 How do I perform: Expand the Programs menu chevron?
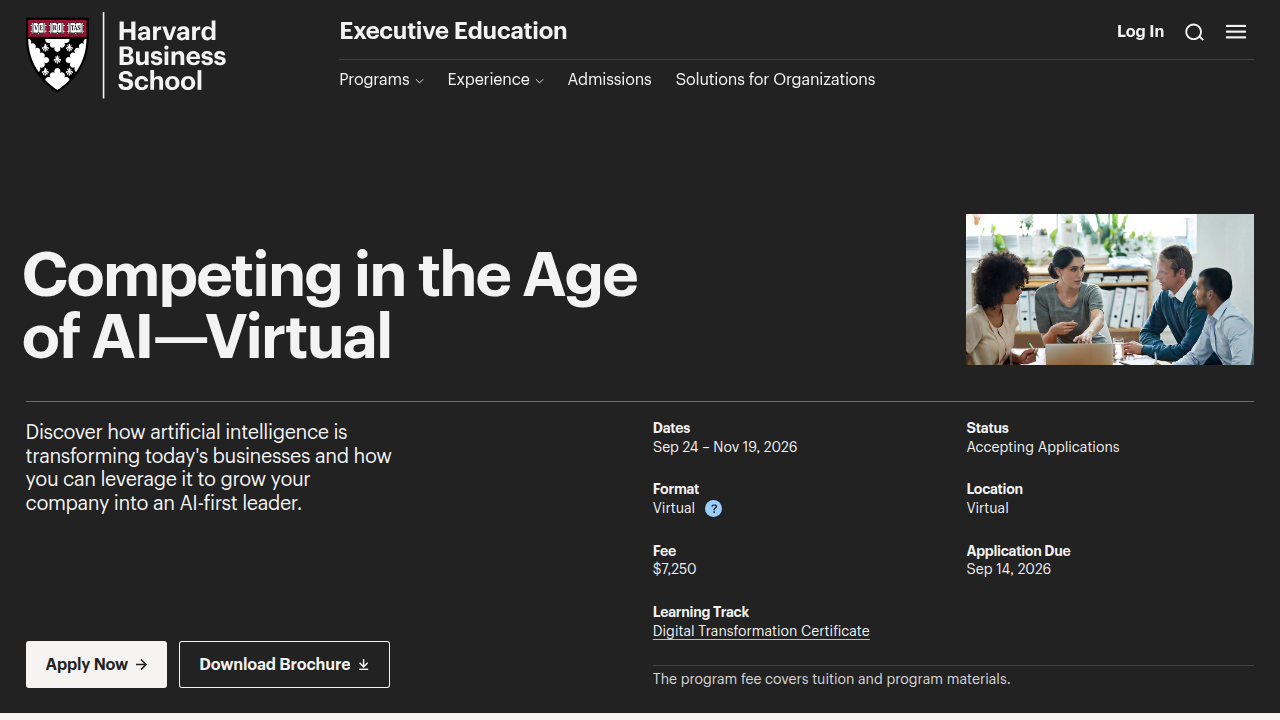420,81
